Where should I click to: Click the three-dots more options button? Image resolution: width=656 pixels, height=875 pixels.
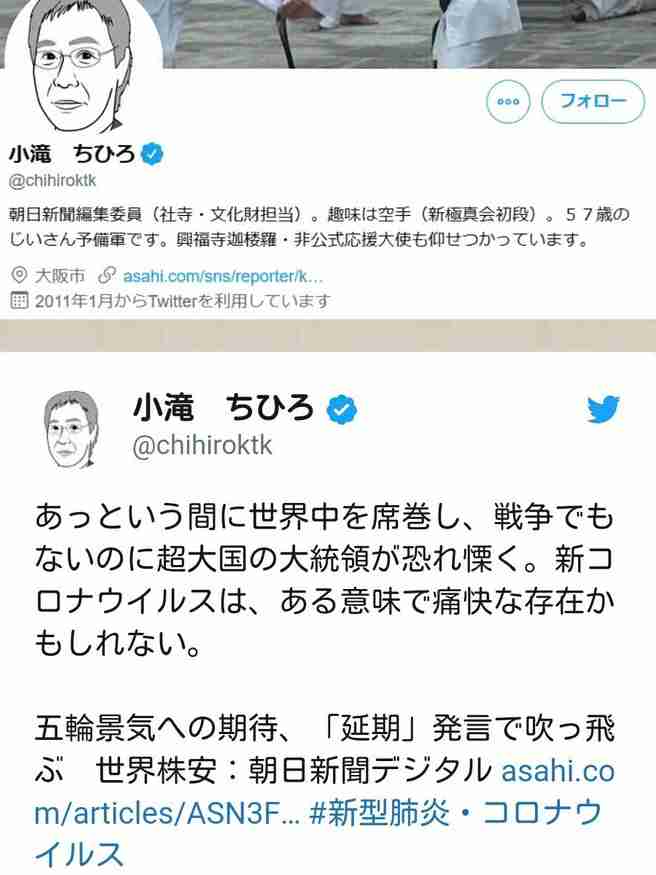pyautogui.click(x=508, y=102)
